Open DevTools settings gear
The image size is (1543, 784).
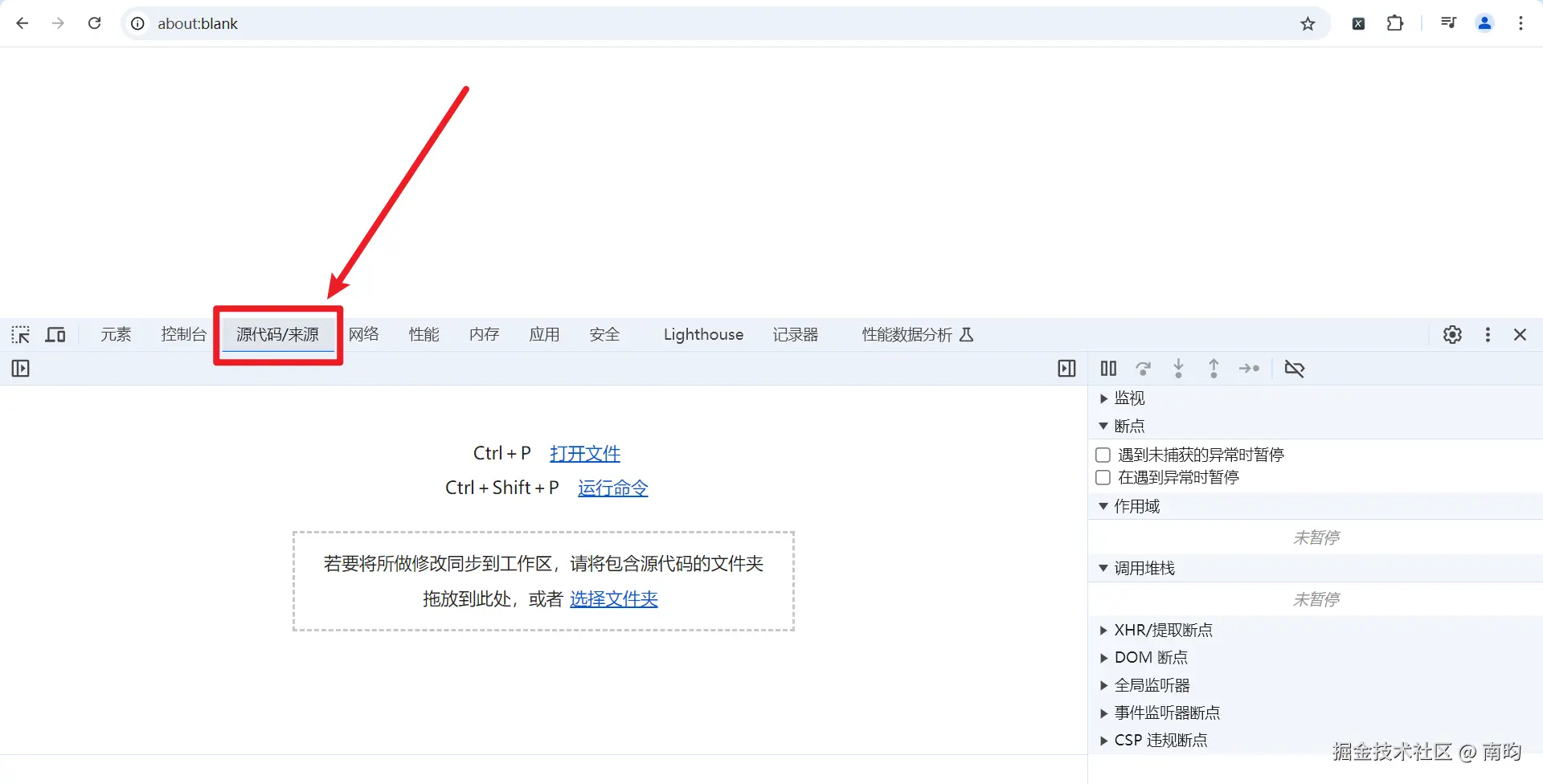click(x=1452, y=334)
